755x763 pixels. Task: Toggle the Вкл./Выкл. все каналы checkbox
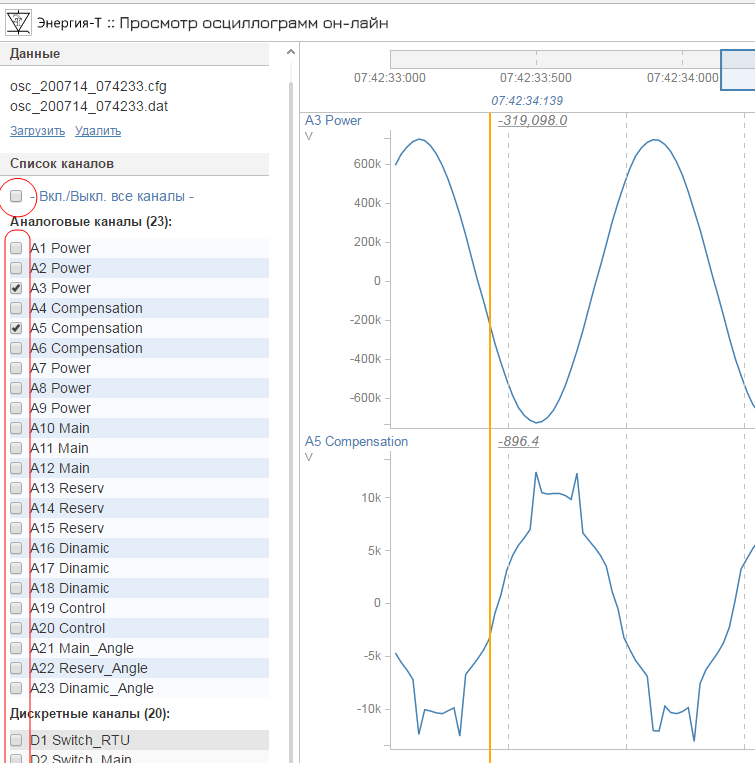tap(16, 196)
